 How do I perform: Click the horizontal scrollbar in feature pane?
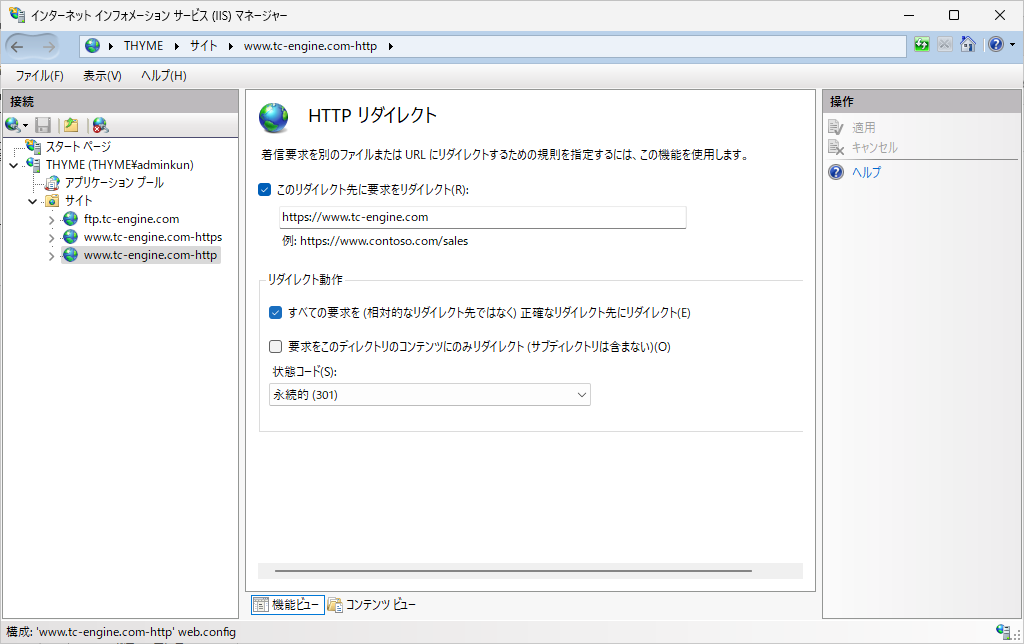513,571
